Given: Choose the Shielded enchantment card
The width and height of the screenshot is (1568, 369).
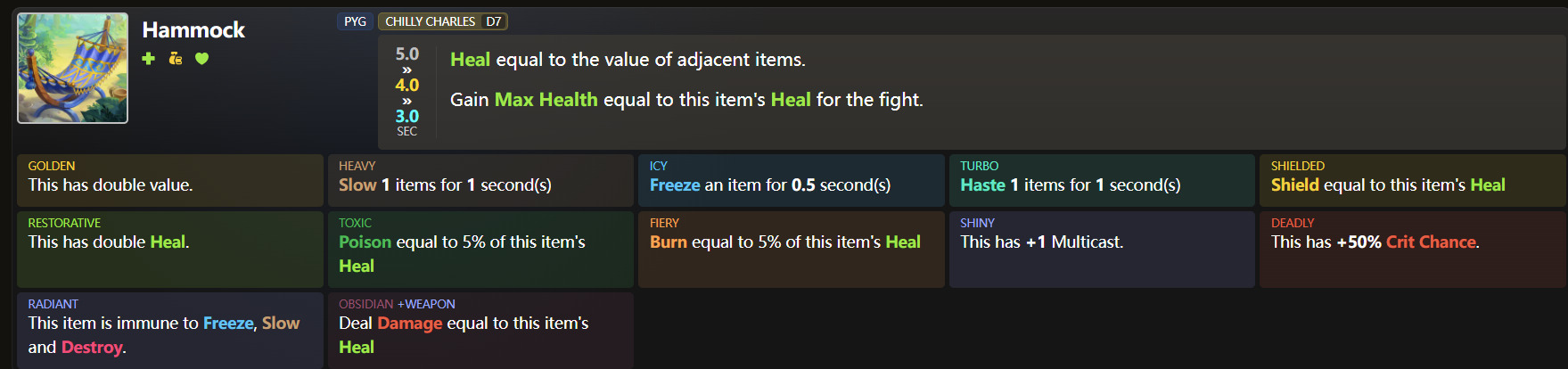Looking at the screenshot, I should click(x=1412, y=179).
